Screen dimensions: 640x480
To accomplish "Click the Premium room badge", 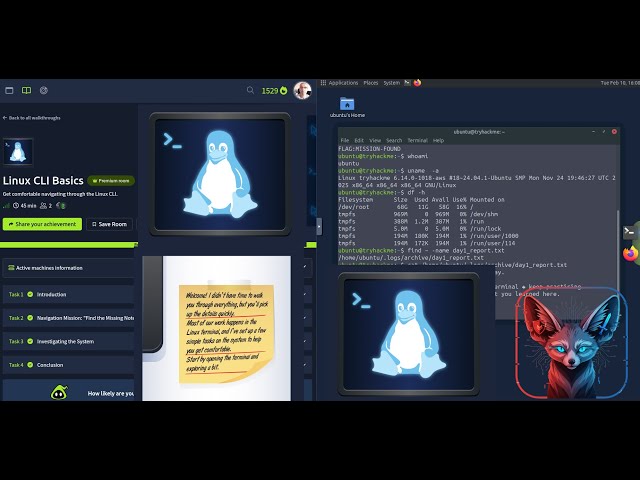I will pyautogui.click(x=111, y=180).
